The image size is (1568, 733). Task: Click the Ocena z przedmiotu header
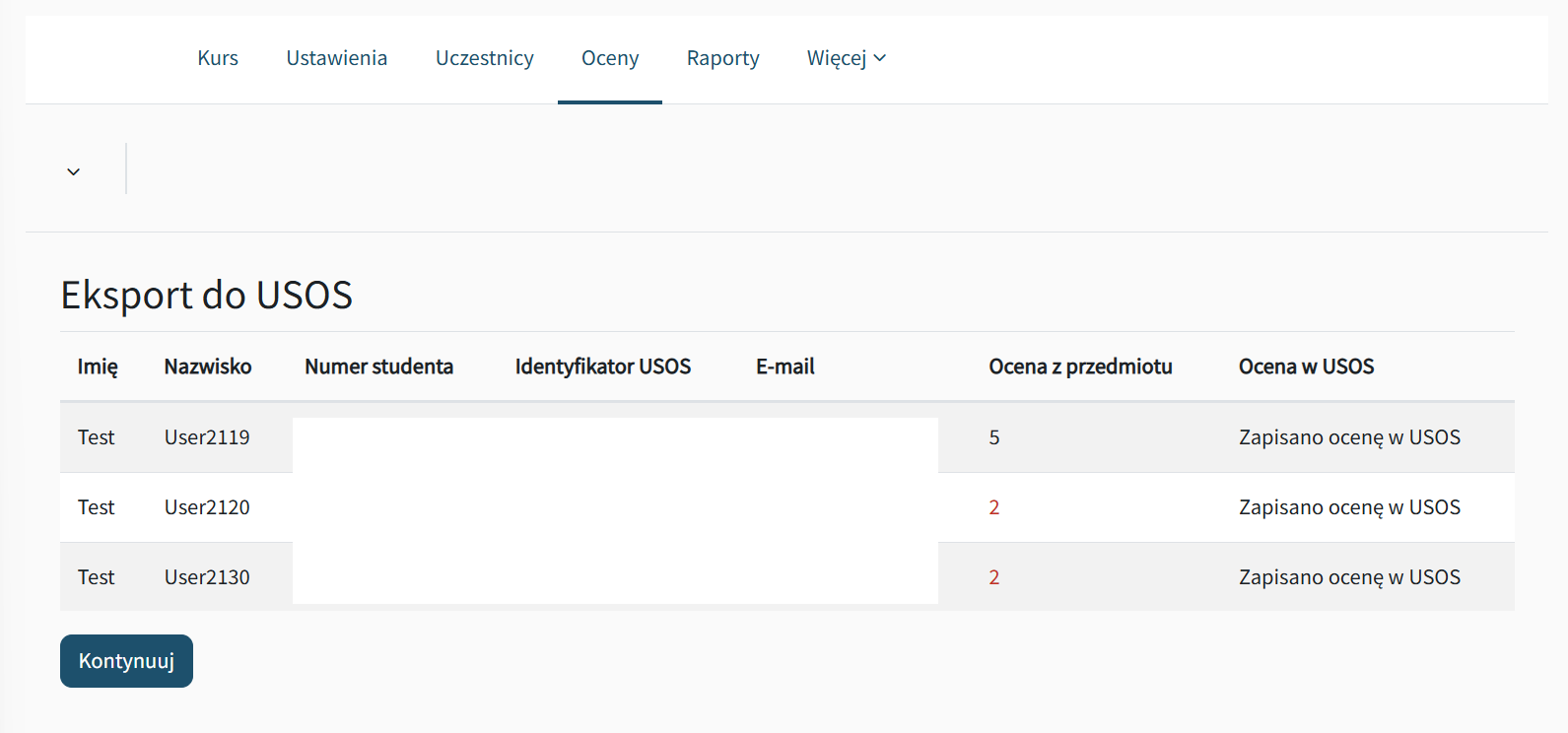1080,366
